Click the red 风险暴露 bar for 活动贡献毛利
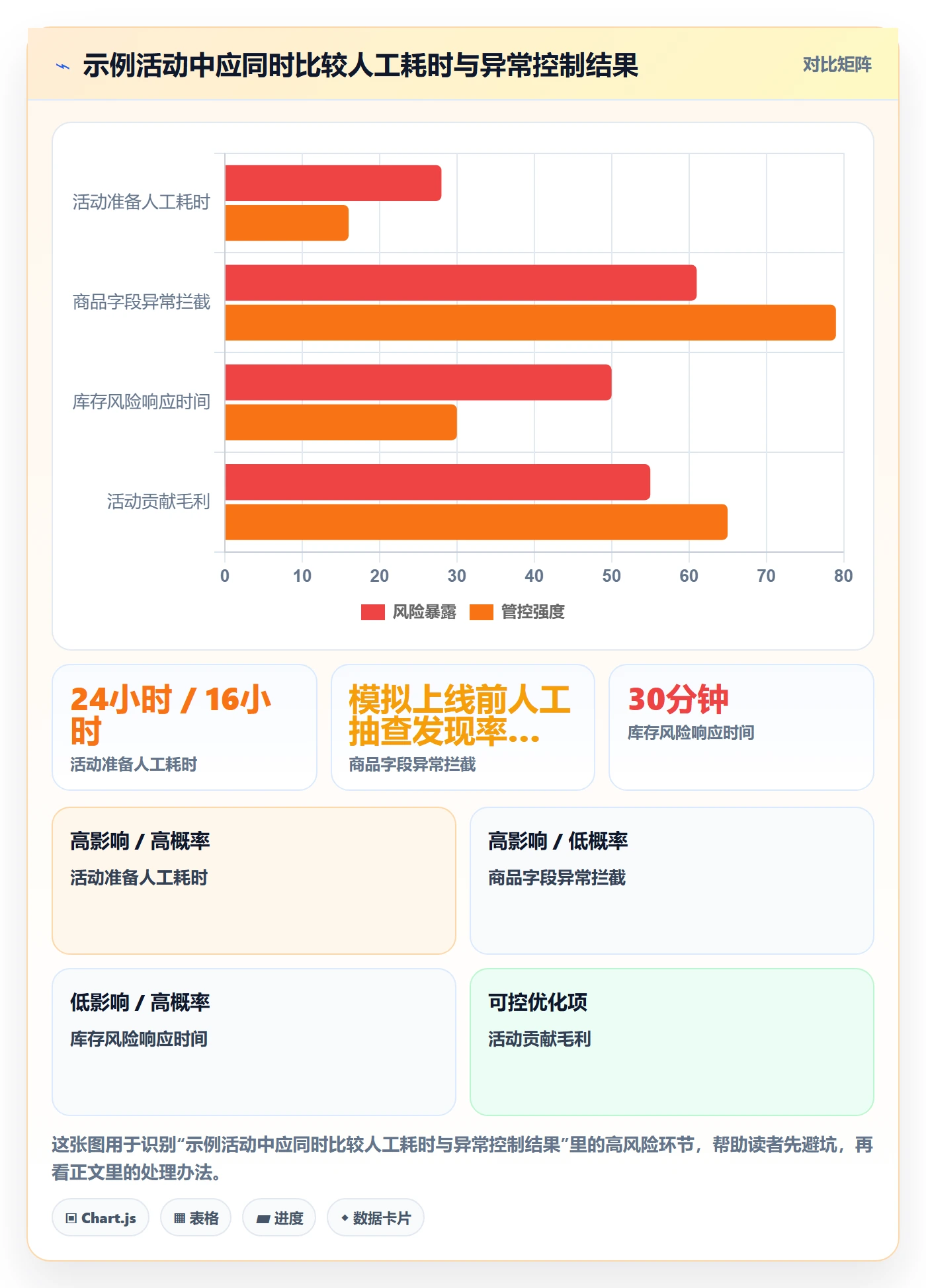Image resolution: width=926 pixels, height=1288 pixels. coord(438,482)
